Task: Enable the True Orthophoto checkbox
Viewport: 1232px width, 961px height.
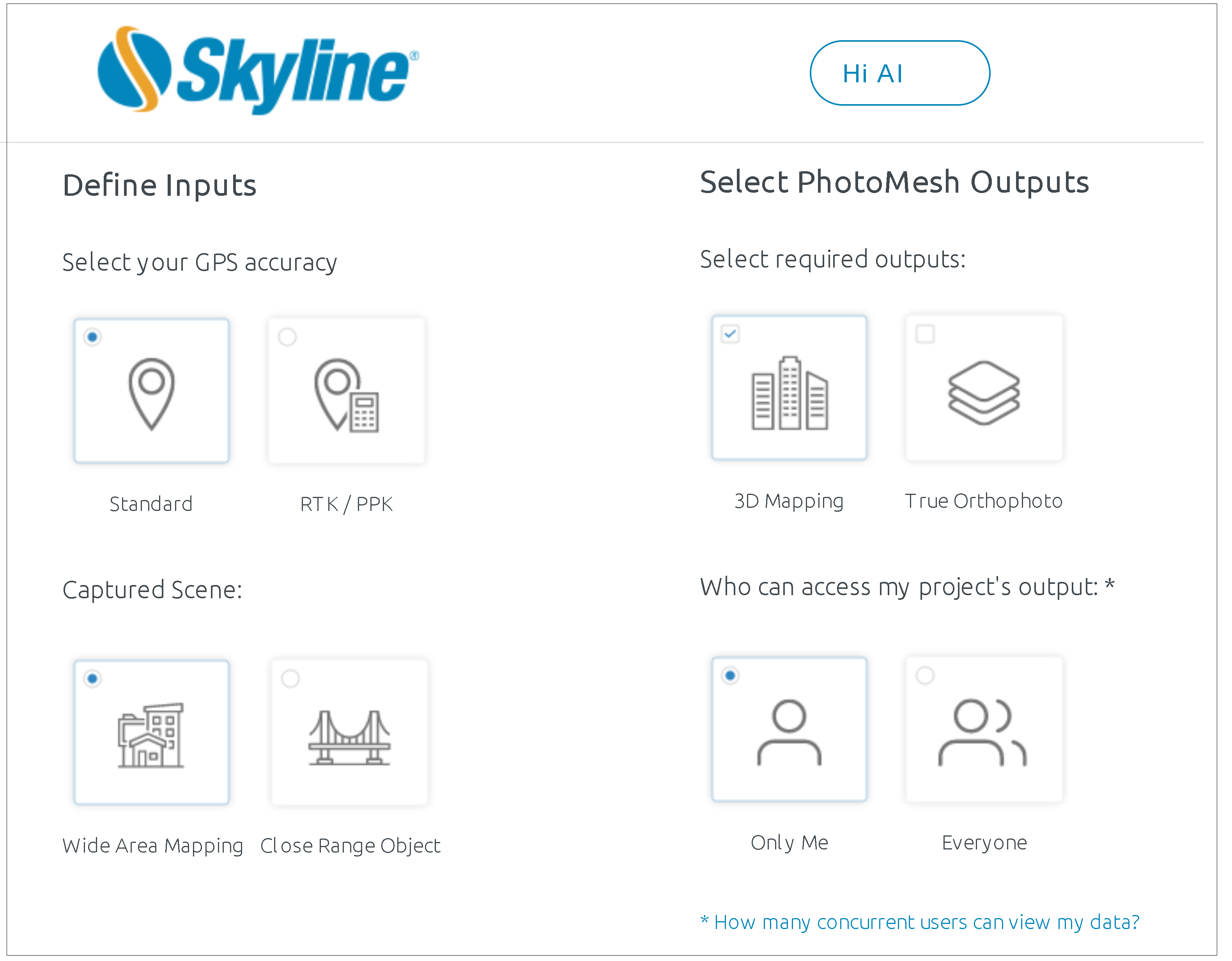Action: point(925,333)
